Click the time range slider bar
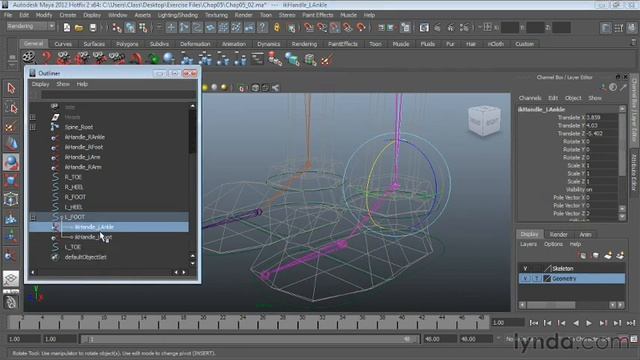The image size is (640, 360). pos(250,339)
